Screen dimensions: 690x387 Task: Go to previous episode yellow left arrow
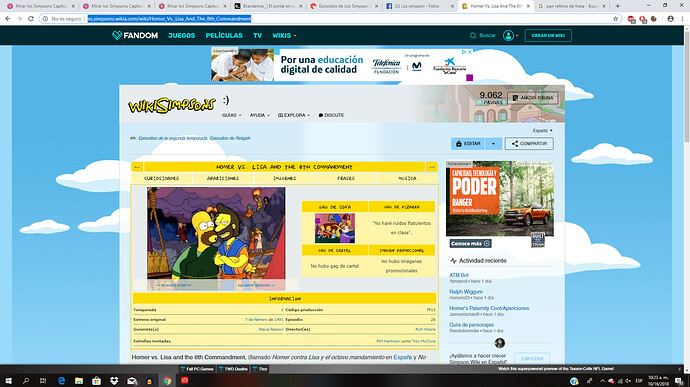click(x=137, y=167)
